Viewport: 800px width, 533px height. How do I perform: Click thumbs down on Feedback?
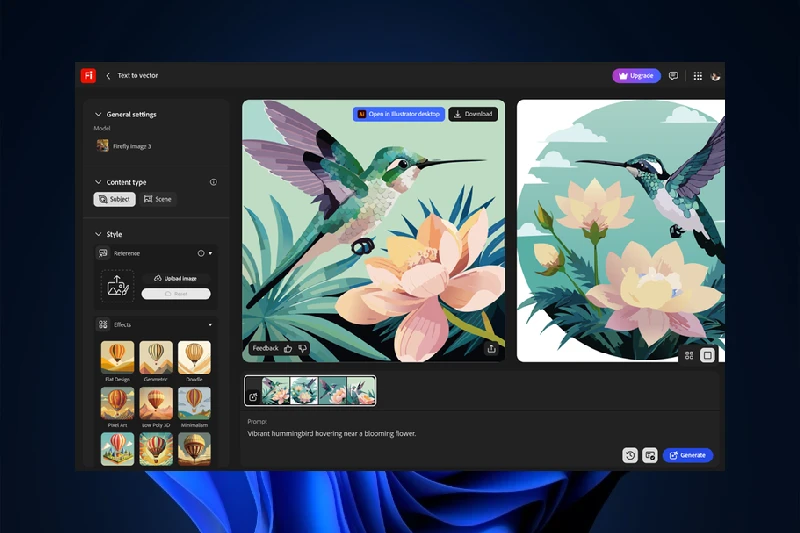[302, 348]
